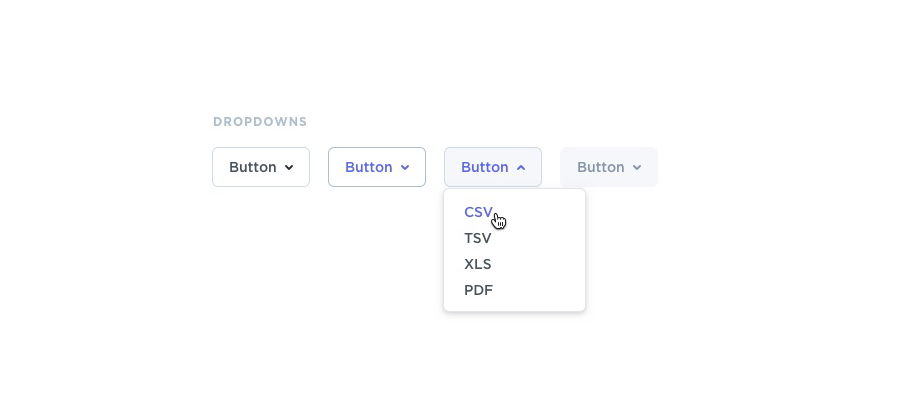Click the word "Button" in the dark-text dropdown
The height and width of the screenshot is (400, 900).
coord(252,167)
